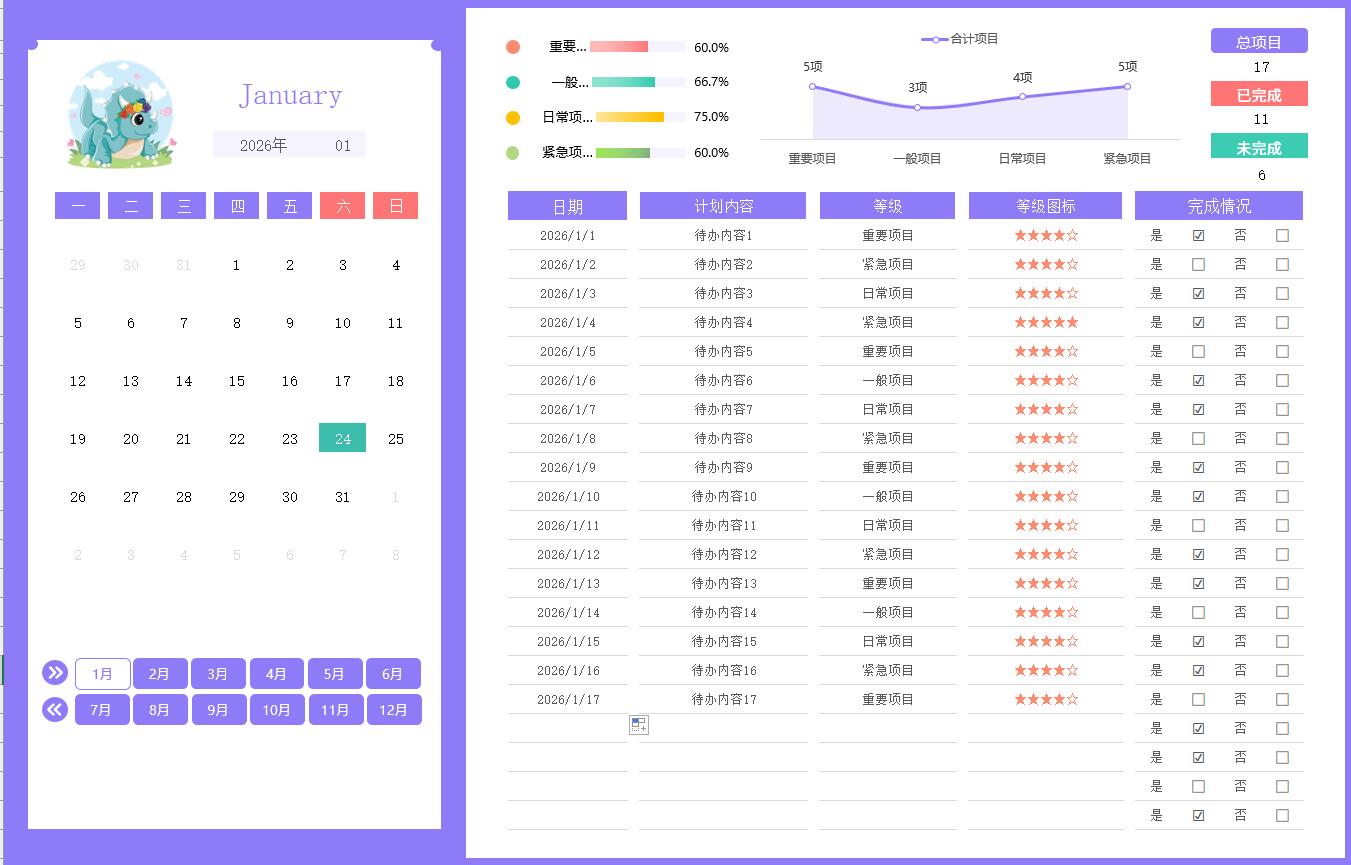The image size is (1351, 865).
Task: Click the 已完成 button
Action: [x=1259, y=95]
